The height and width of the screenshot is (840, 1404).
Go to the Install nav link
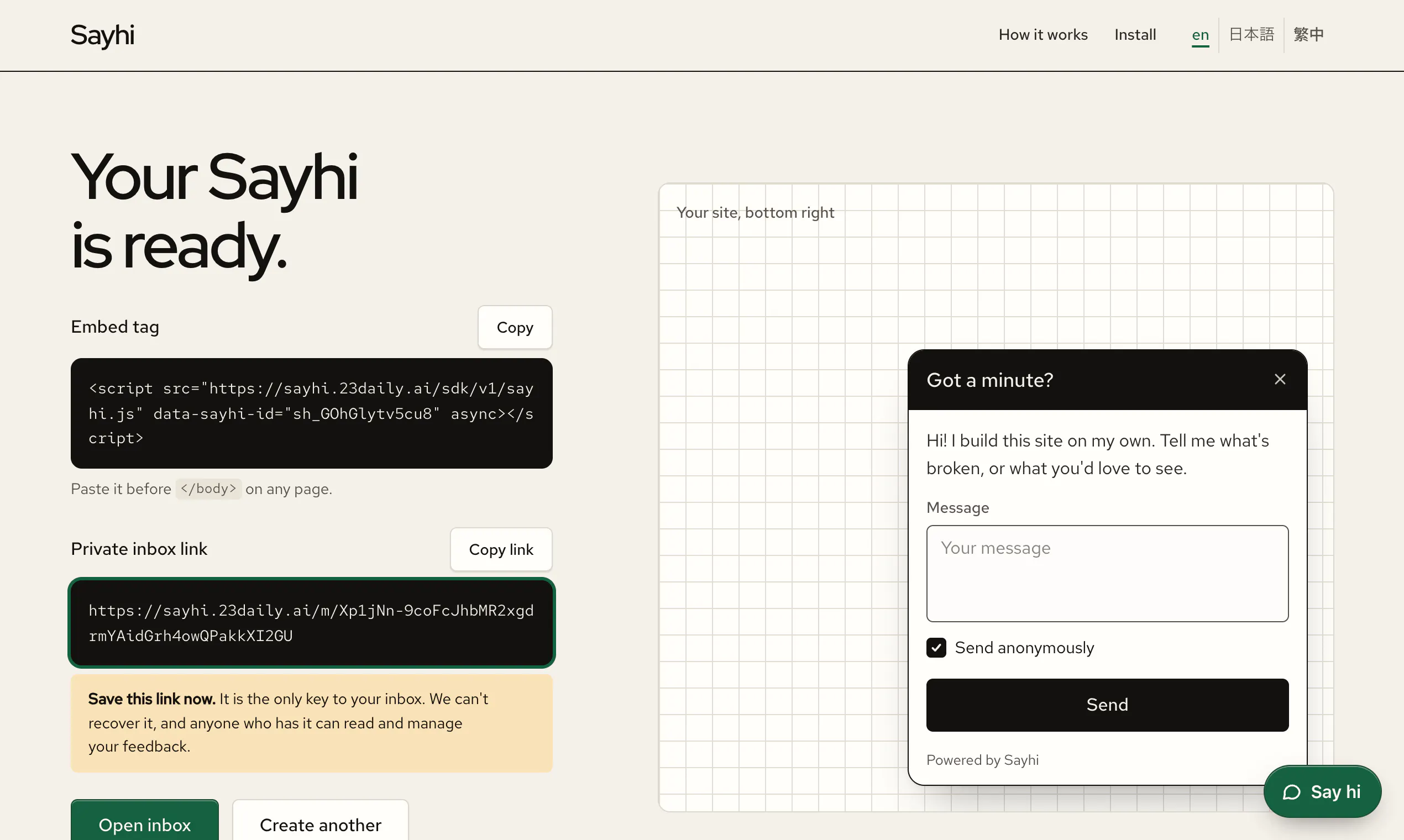[x=1135, y=34]
